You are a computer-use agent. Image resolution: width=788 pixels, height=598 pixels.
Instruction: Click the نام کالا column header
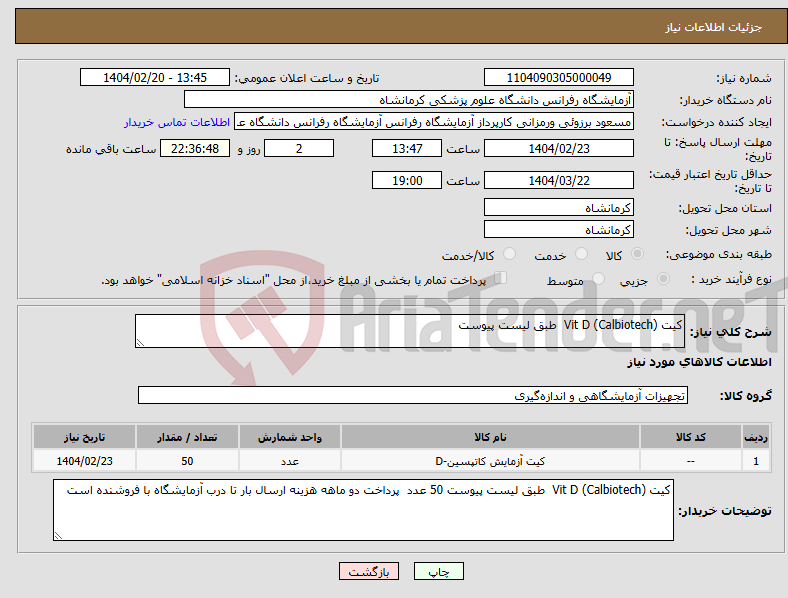pyautogui.click(x=490, y=437)
